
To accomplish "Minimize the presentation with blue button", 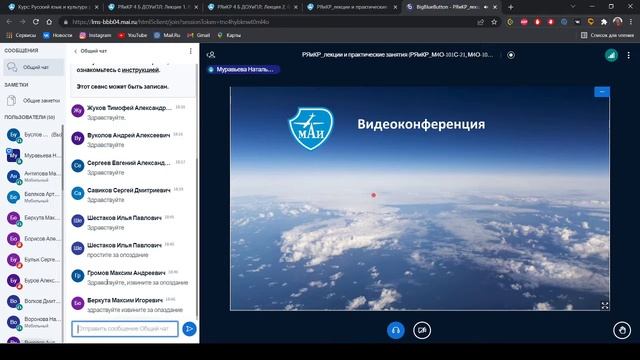I will click(x=602, y=92).
